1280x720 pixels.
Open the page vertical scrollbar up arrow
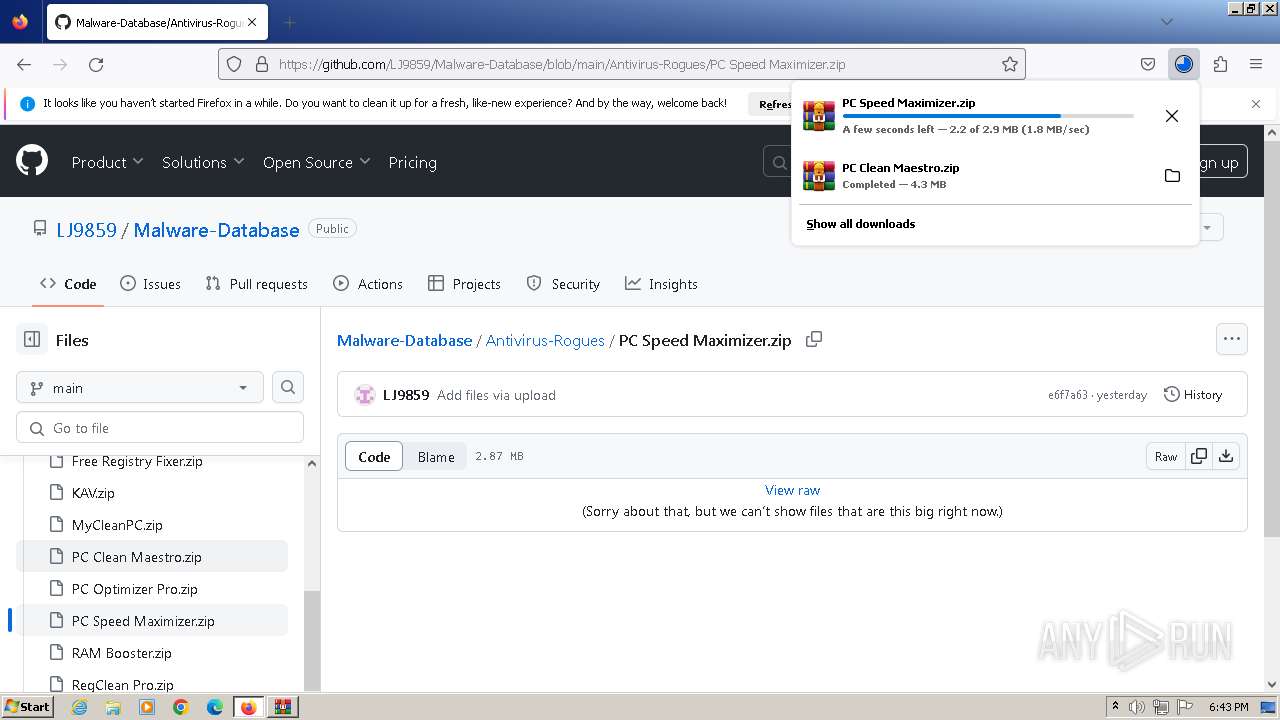coord(1272,132)
